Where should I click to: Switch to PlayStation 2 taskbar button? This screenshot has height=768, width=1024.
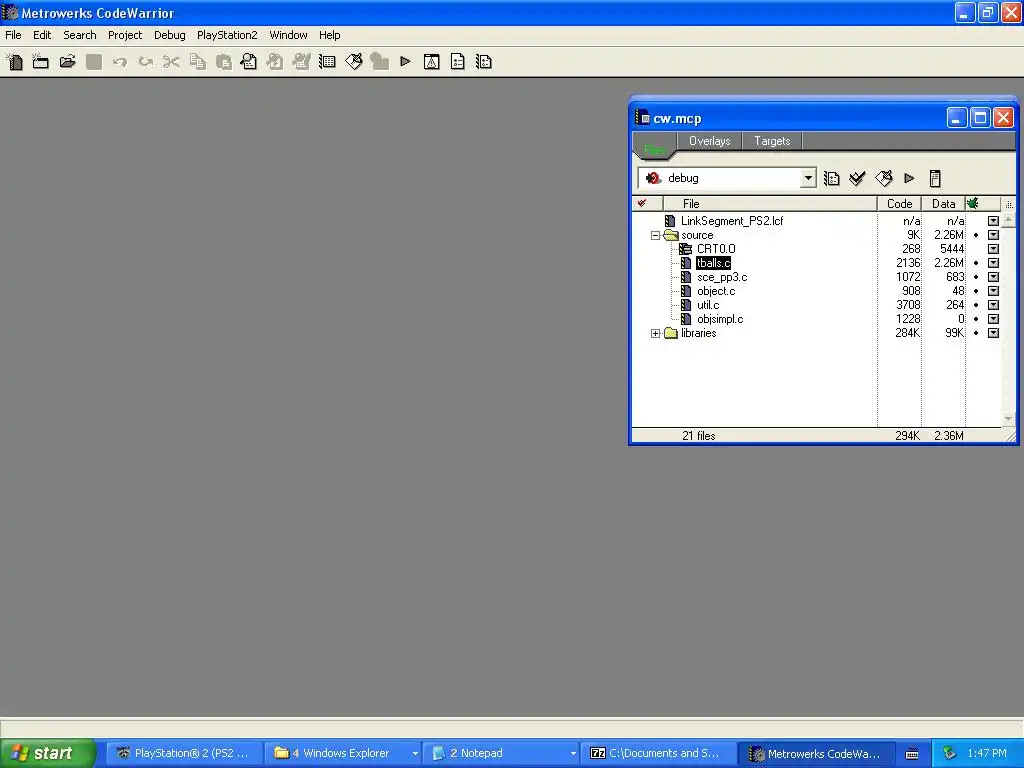point(185,754)
